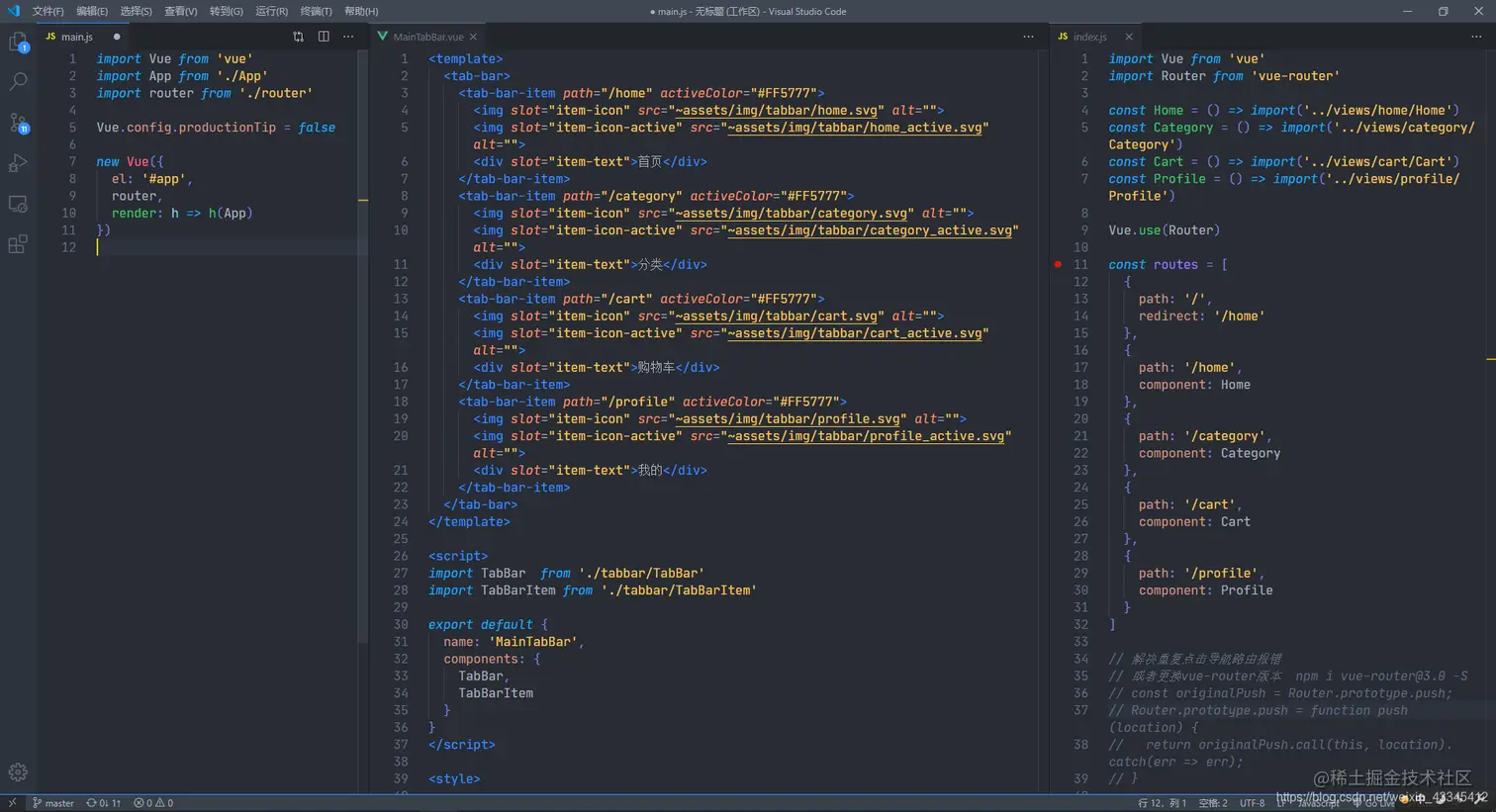This screenshot has width=1496, height=812.
Task: Follow the profile_active.svg asset path link
Action: point(866,436)
